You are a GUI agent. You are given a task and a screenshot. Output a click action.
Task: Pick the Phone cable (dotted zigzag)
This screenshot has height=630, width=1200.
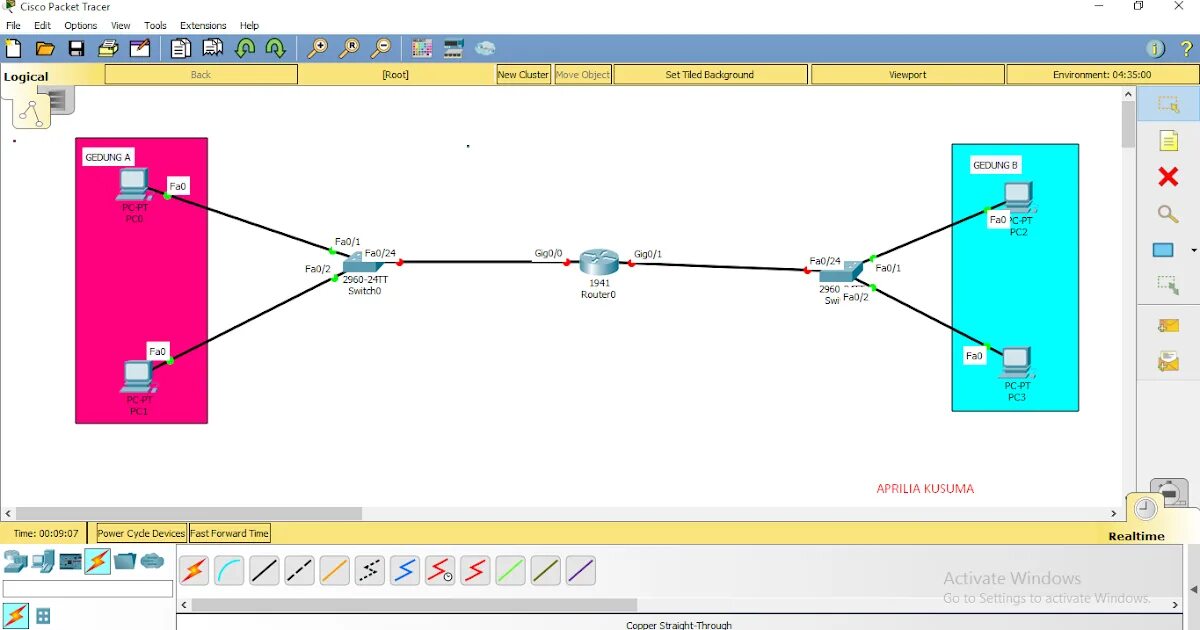pos(370,571)
